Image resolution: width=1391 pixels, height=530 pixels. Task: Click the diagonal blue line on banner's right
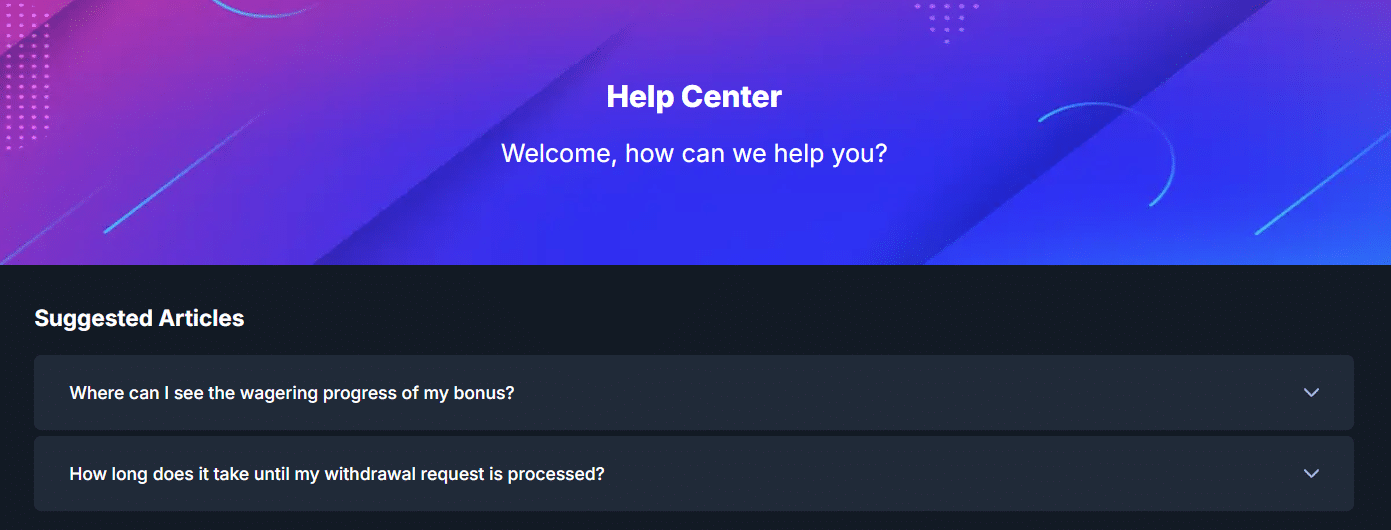(1320, 185)
